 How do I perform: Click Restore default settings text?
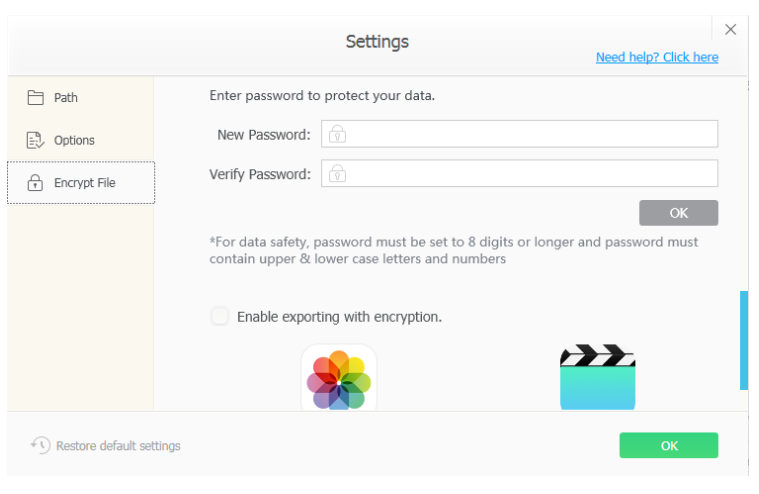118,446
